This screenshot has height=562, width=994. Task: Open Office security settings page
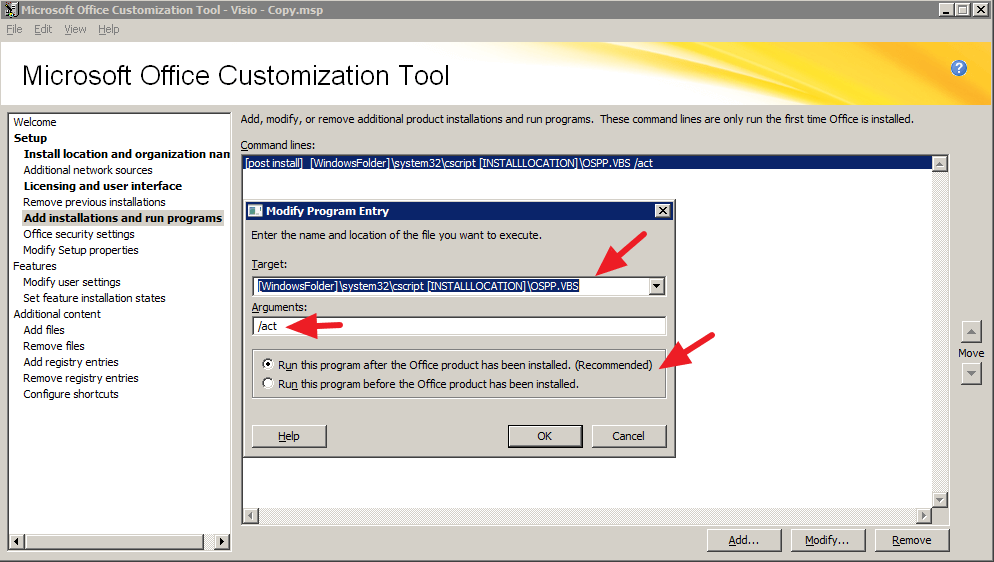pyautogui.click(x=79, y=234)
